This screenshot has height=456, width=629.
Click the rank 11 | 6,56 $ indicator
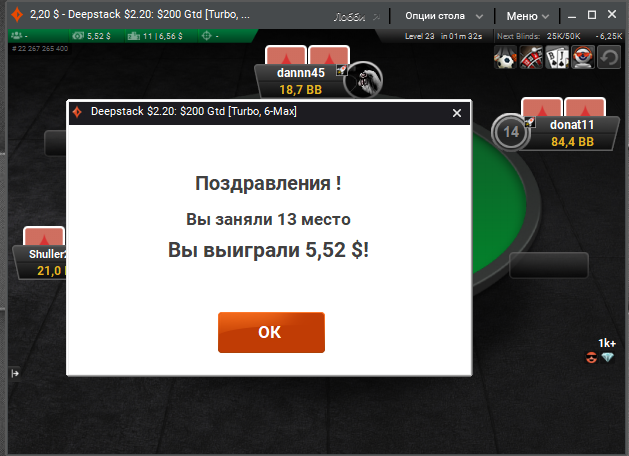[155, 36]
